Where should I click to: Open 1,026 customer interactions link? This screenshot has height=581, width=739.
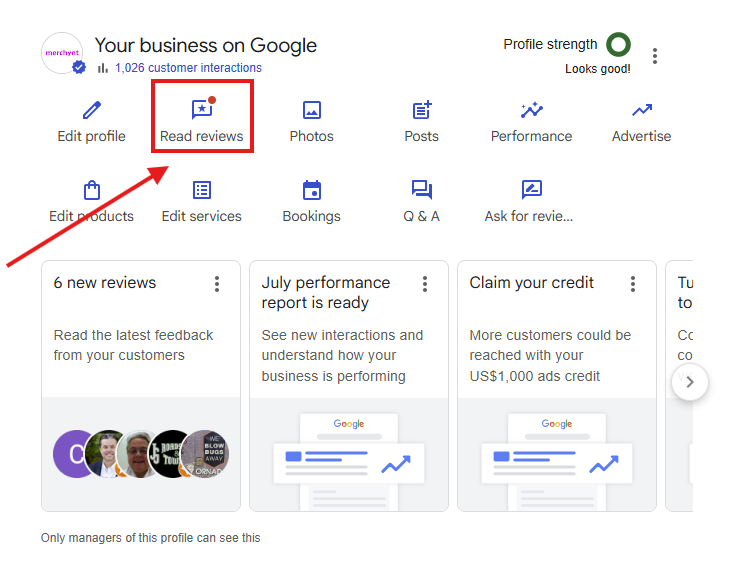[188, 68]
